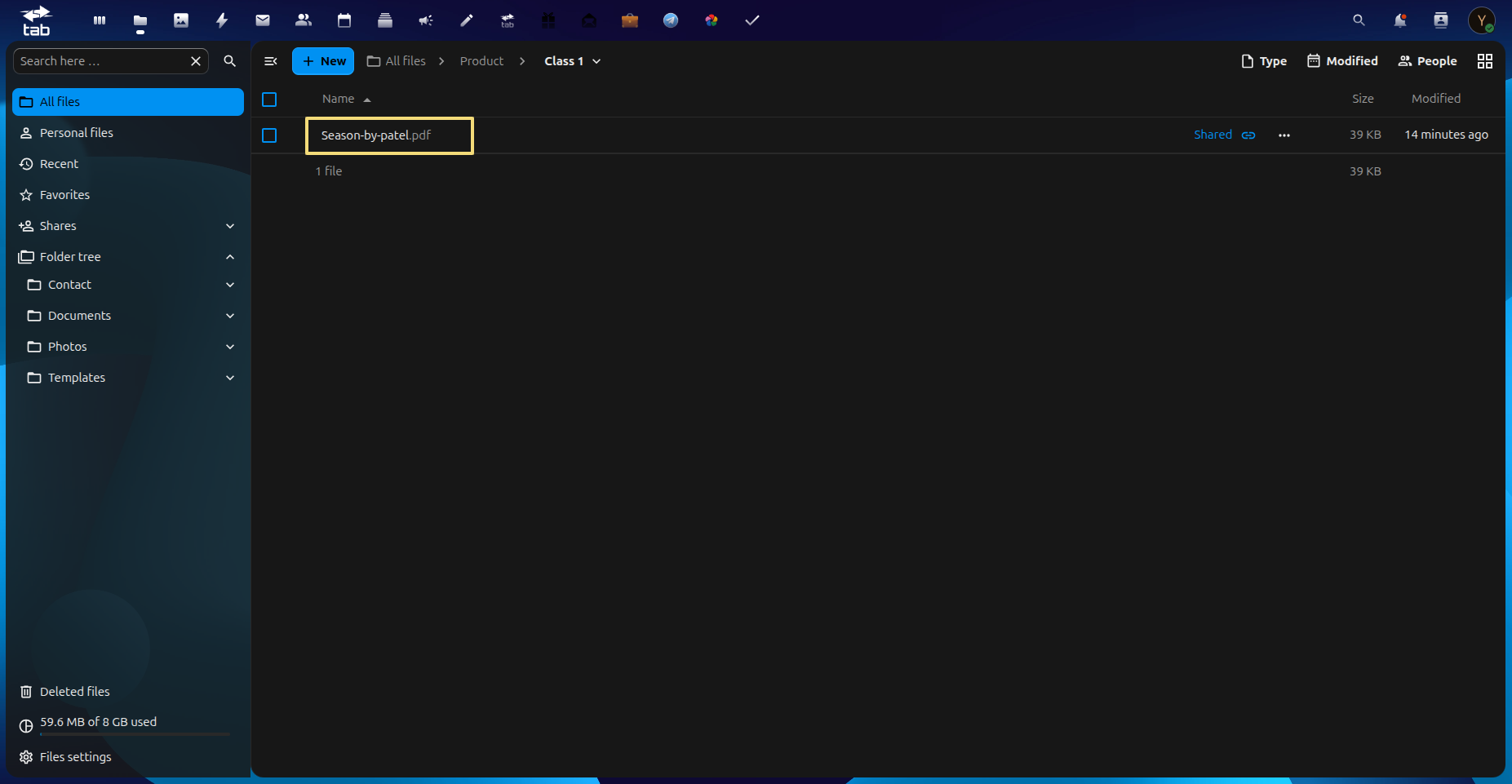Open the Photos app icon in the top bar
Screen dimensions: 1512x784
click(x=181, y=20)
